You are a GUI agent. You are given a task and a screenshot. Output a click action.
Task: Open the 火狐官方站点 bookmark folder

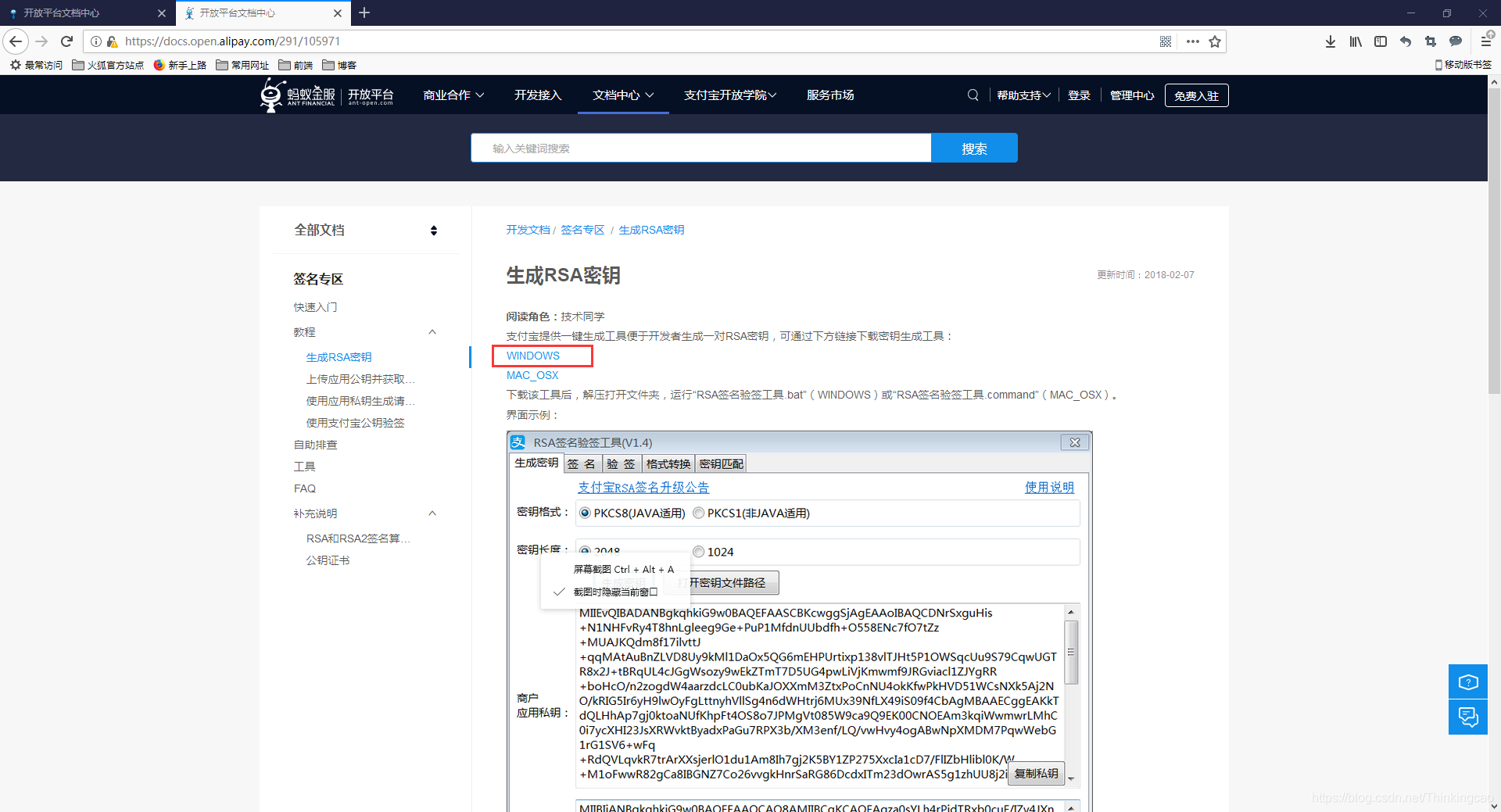(108, 65)
